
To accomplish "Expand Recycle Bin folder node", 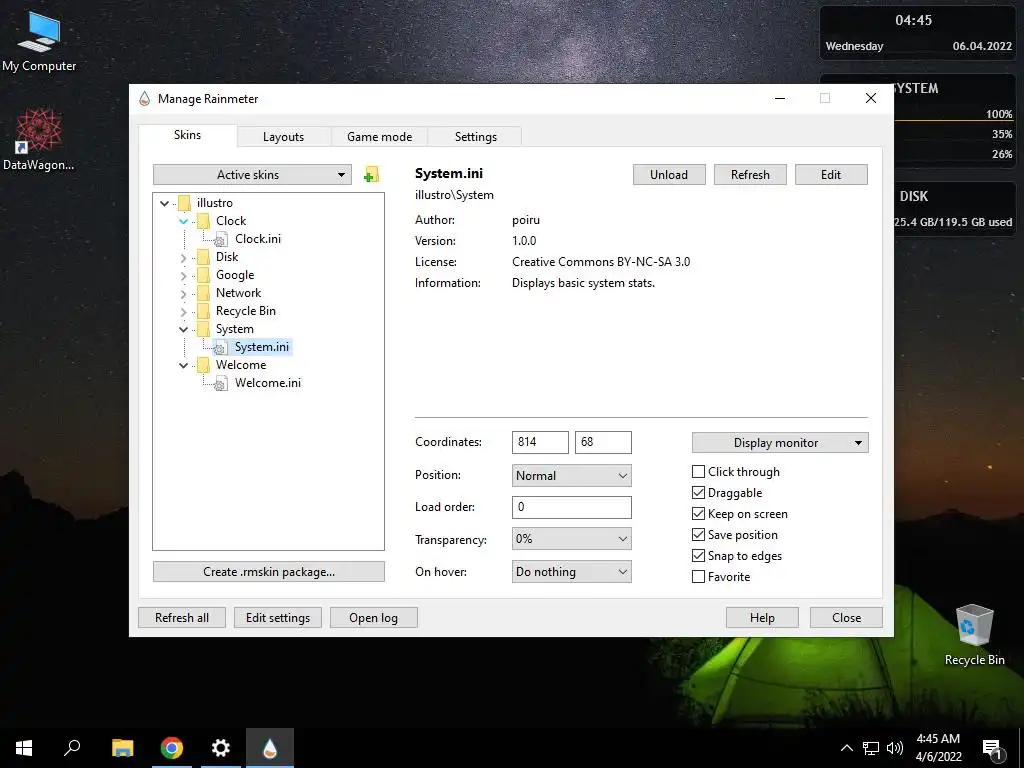I will coord(184,312).
